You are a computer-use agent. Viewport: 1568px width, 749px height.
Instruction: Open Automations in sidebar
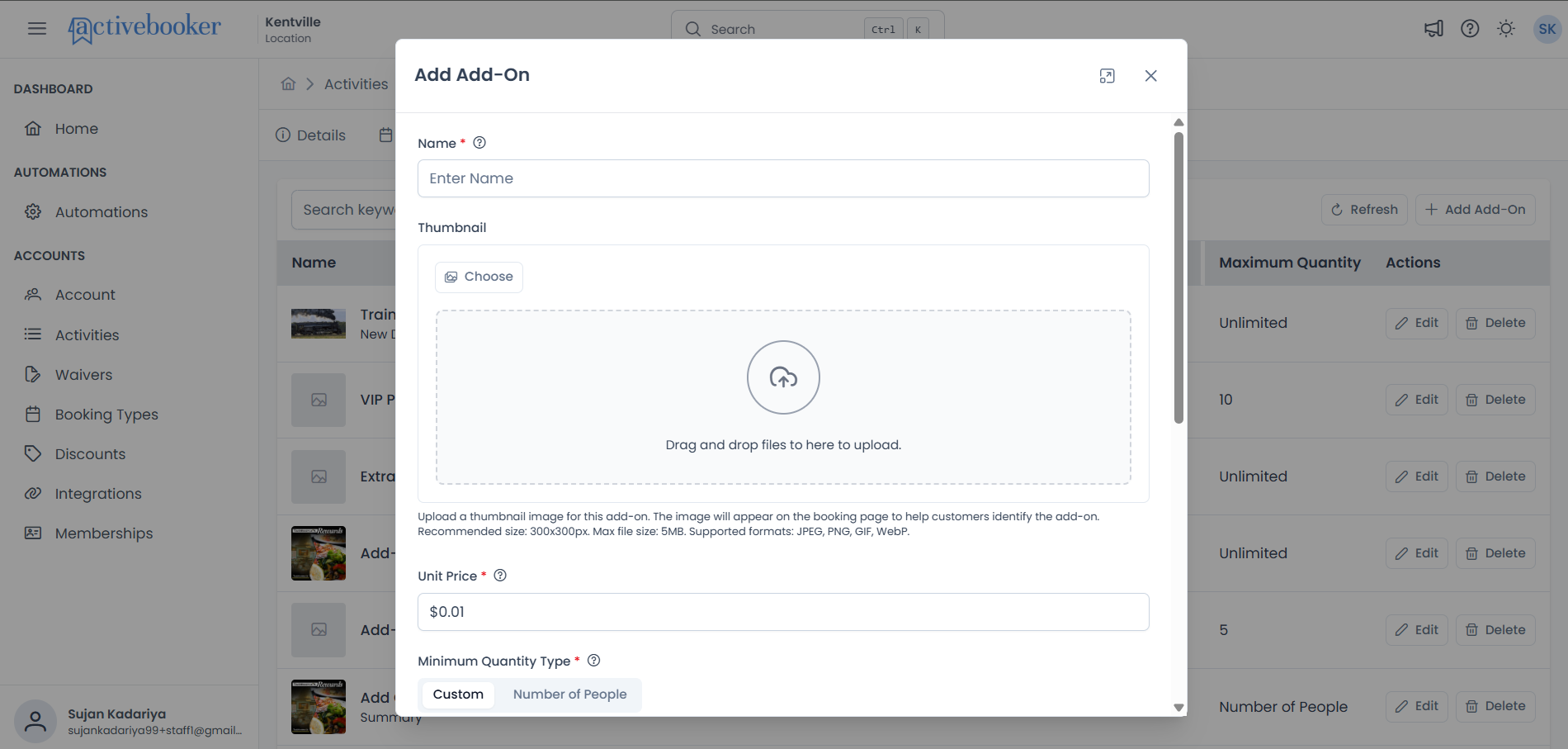click(101, 212)
